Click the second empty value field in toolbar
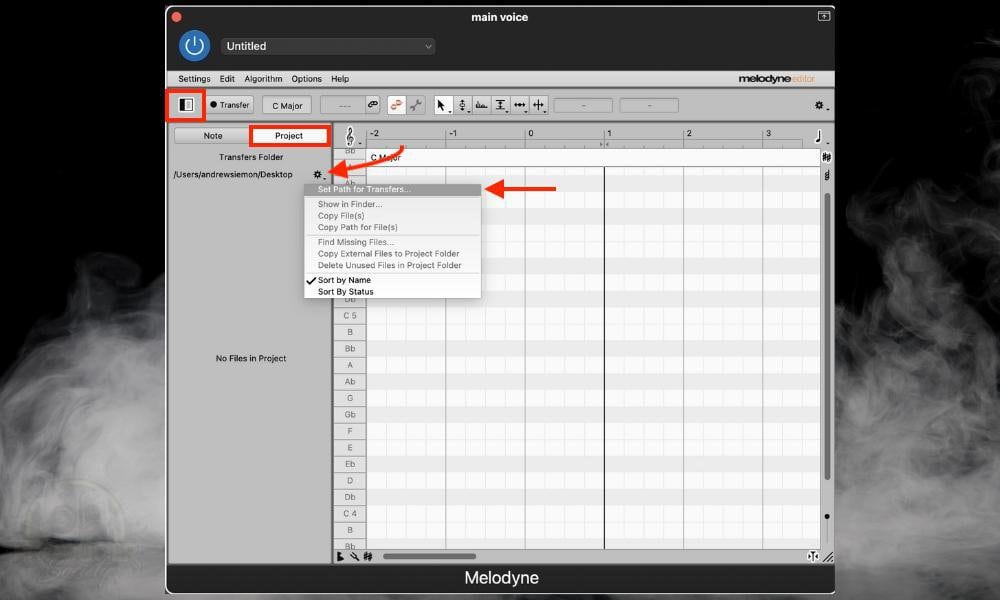The image size is (1000, 600). pyautogui.click(x=649, y=105)
